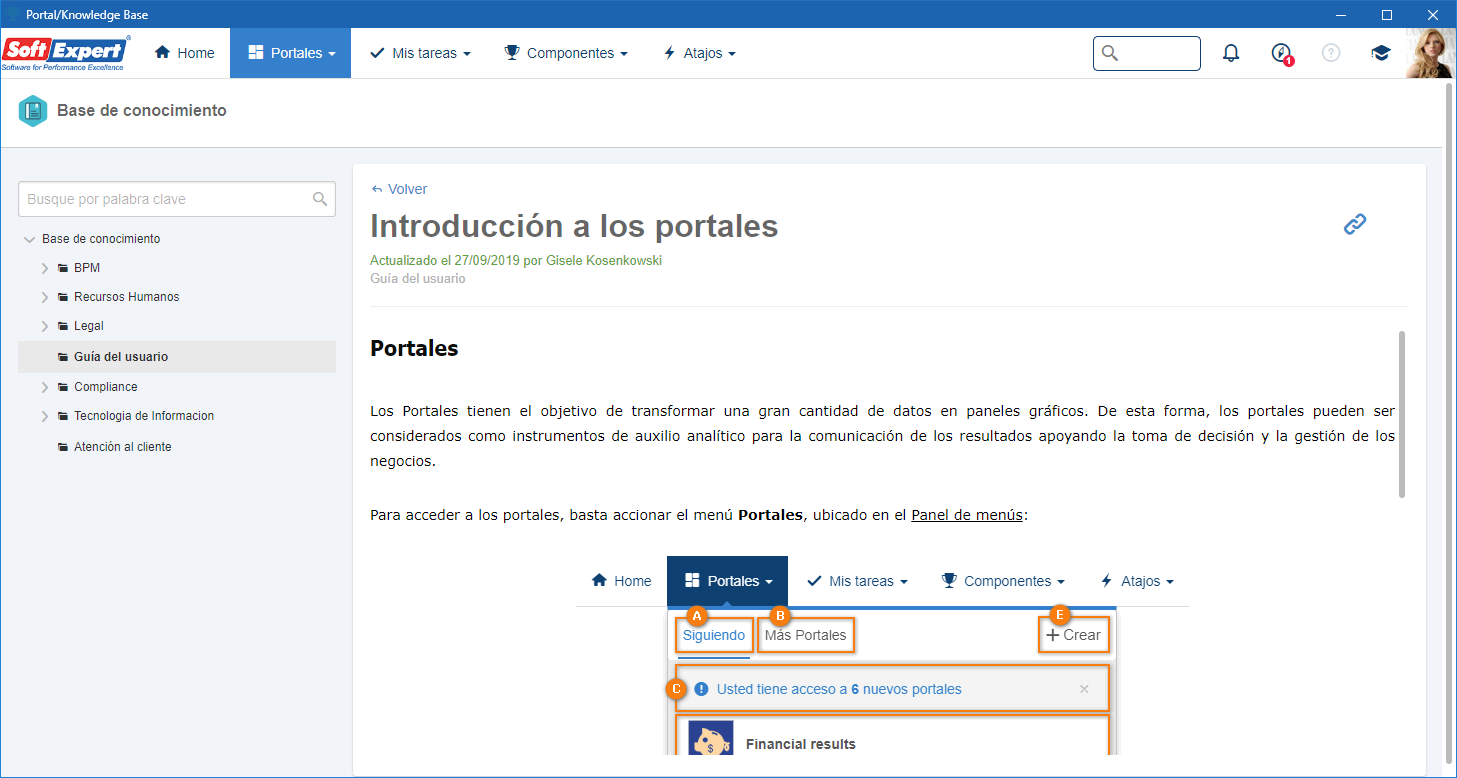Open notifications bell icon
The height and width of the screenshot is (778, 1457).
point(1231,53)
